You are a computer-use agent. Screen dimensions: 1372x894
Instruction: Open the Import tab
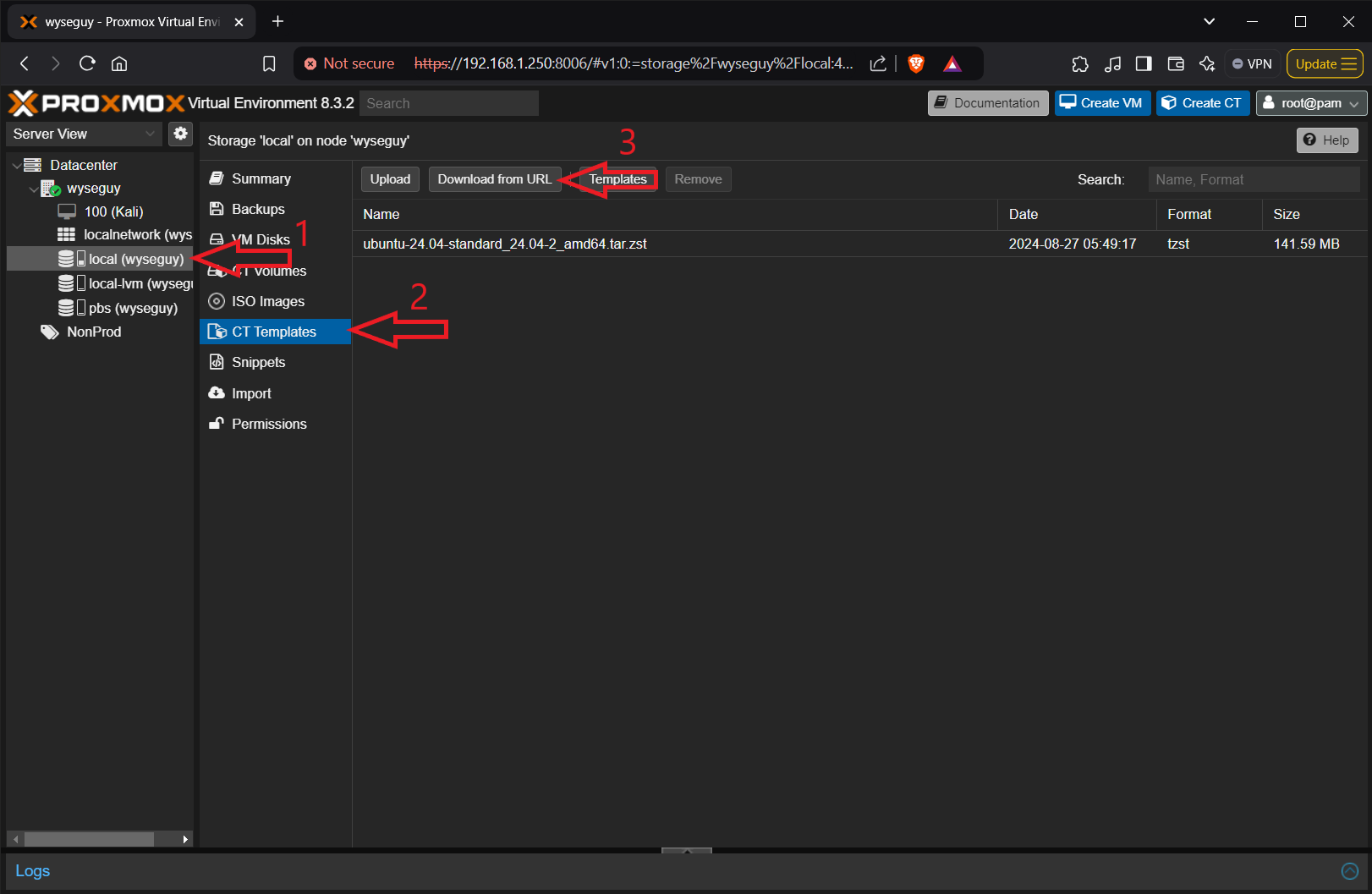275,393
